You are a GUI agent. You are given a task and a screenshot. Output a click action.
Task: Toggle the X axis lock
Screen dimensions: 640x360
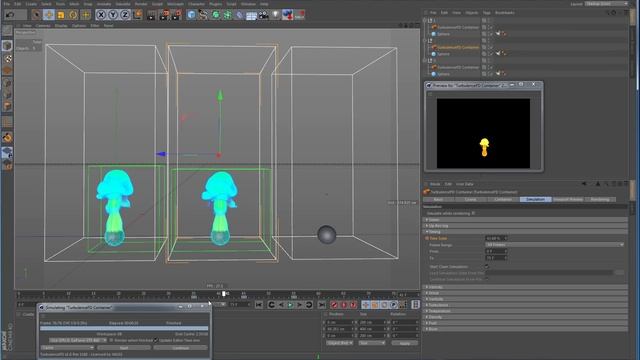[101, 15]
